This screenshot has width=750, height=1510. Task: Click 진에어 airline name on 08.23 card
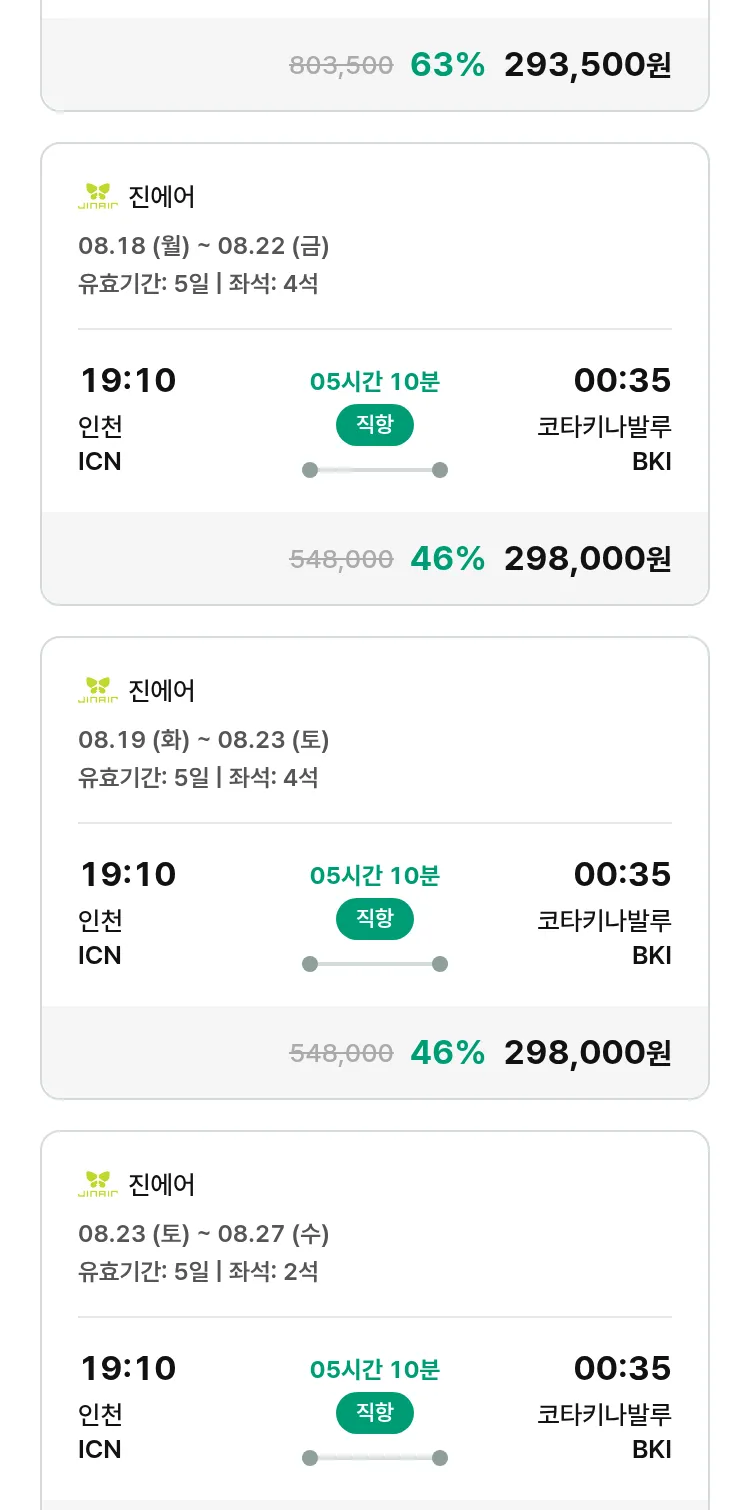[x=162, y=1185]
